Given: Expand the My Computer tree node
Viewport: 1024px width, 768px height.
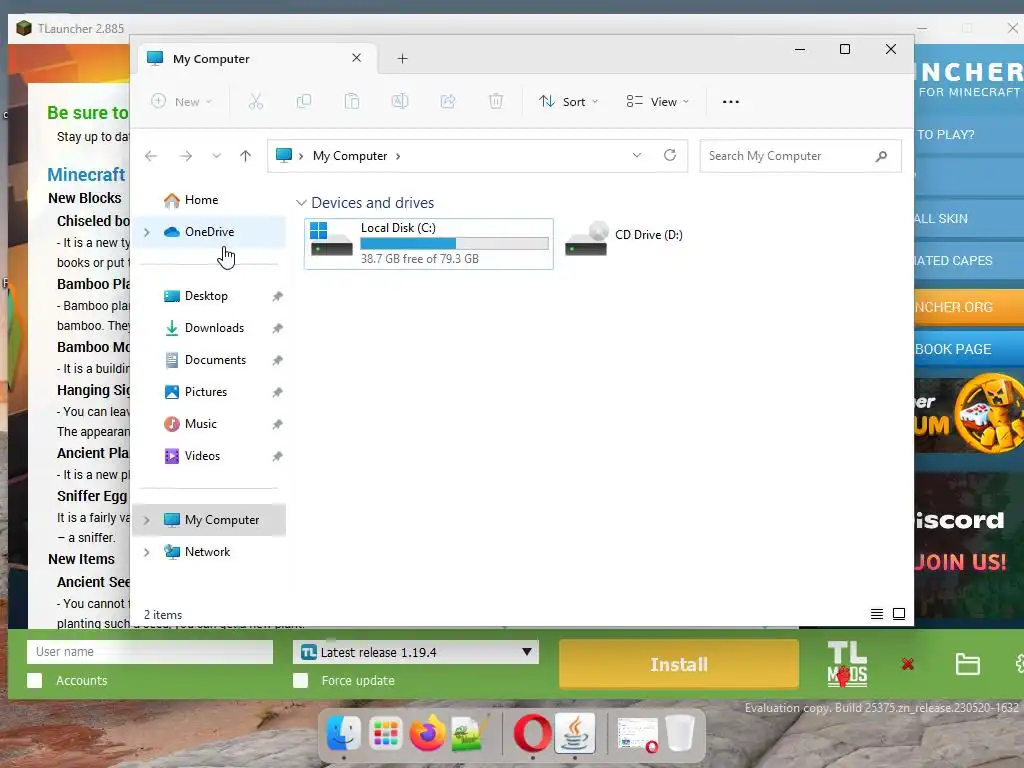Looking at the screenshot, I should (147, 520).
